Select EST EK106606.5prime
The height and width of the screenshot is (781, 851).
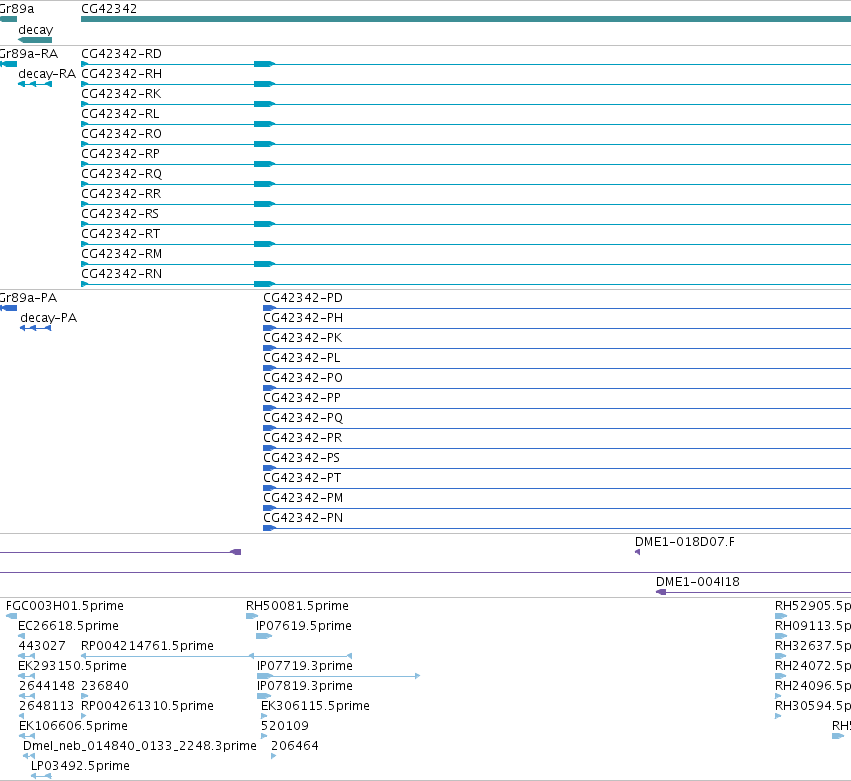pyautogui.click(x=73, y=726)
